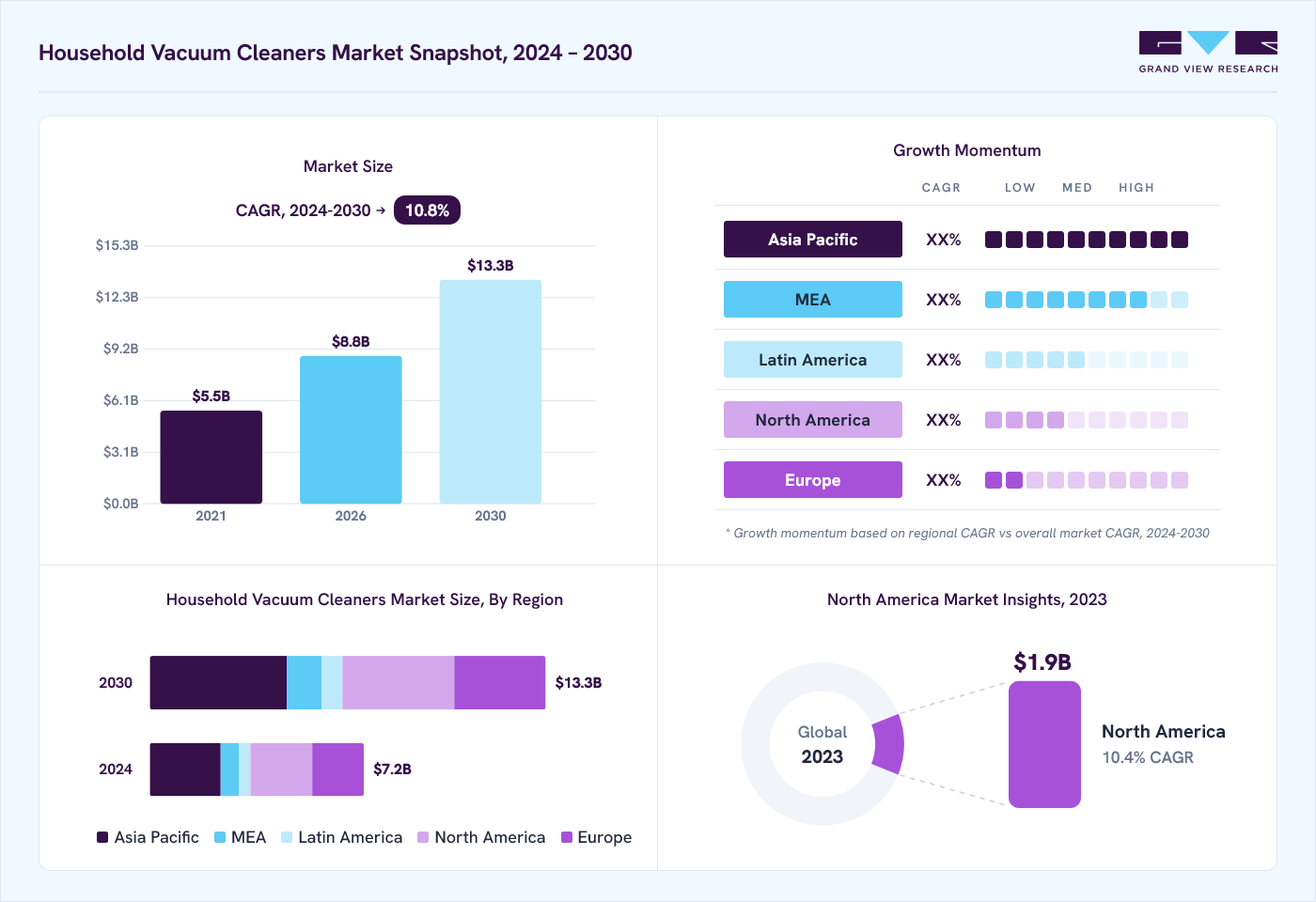Click the XX% CAGR value for Asia Pacific
1316x902 pixels.
click(x=944, y=240)
